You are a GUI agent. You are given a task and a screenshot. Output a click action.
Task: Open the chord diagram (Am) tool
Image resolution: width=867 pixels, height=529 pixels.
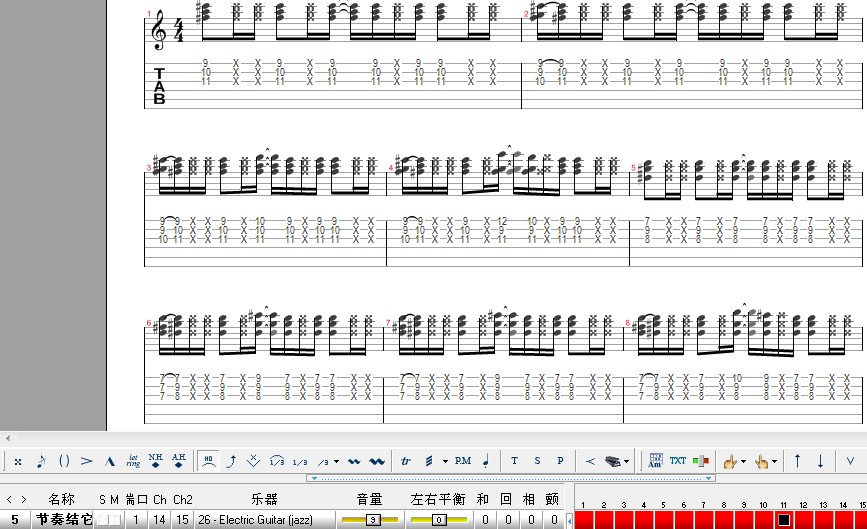tap(656, 461)
